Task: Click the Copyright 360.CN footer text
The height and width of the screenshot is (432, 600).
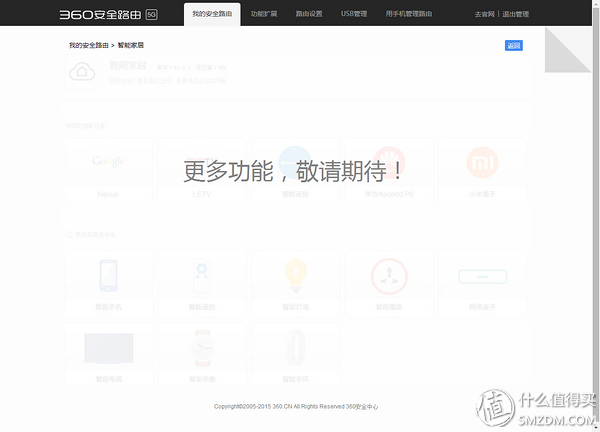Action: (x=296, y=406)
